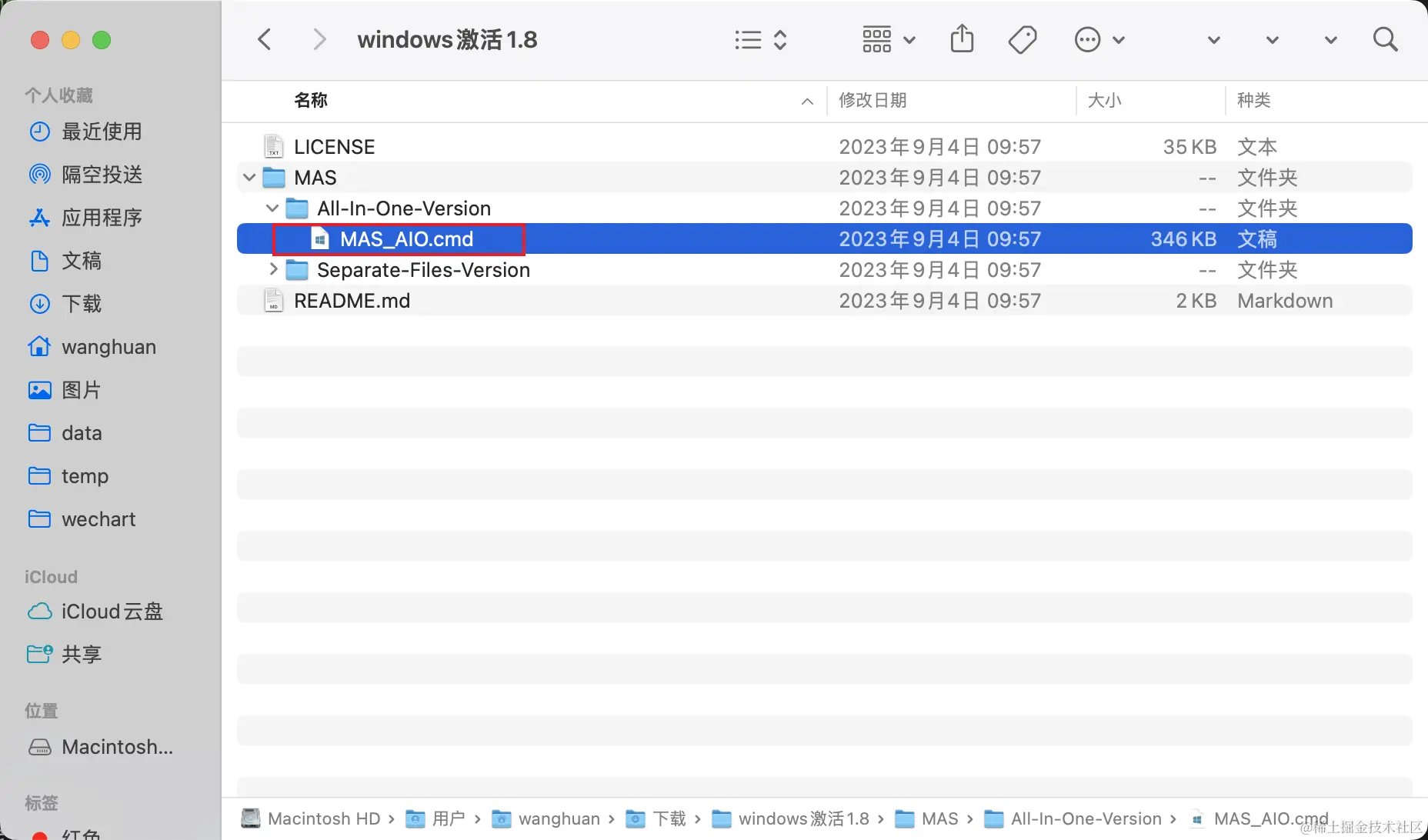Viewport: 1428px width, 840px height.
Task: Zoom the Finder window
Action: pos(102,40)
